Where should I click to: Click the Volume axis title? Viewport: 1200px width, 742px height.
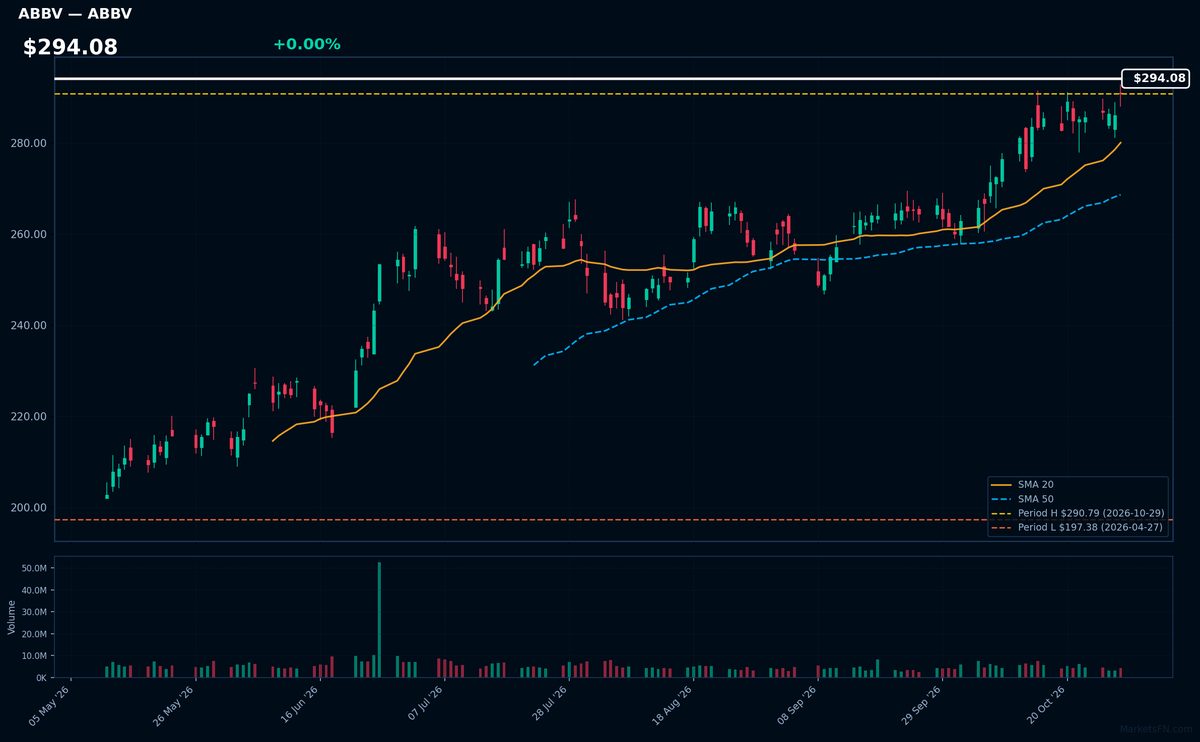12,617
